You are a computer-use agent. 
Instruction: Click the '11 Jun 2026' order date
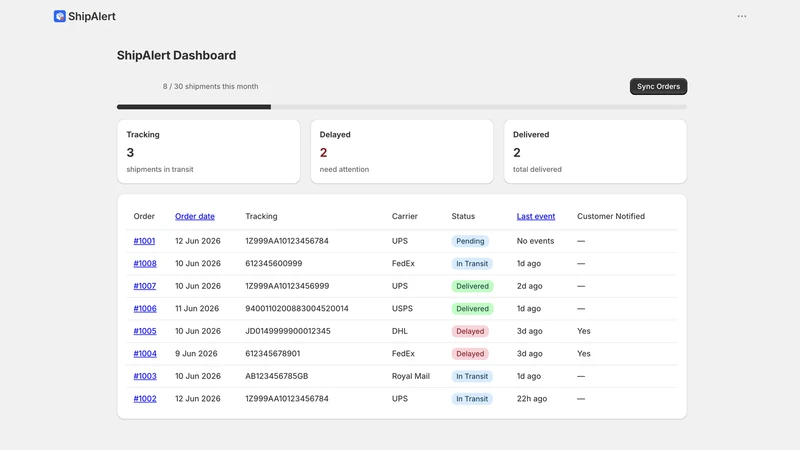pyautogui.click(x=197, y=308)
